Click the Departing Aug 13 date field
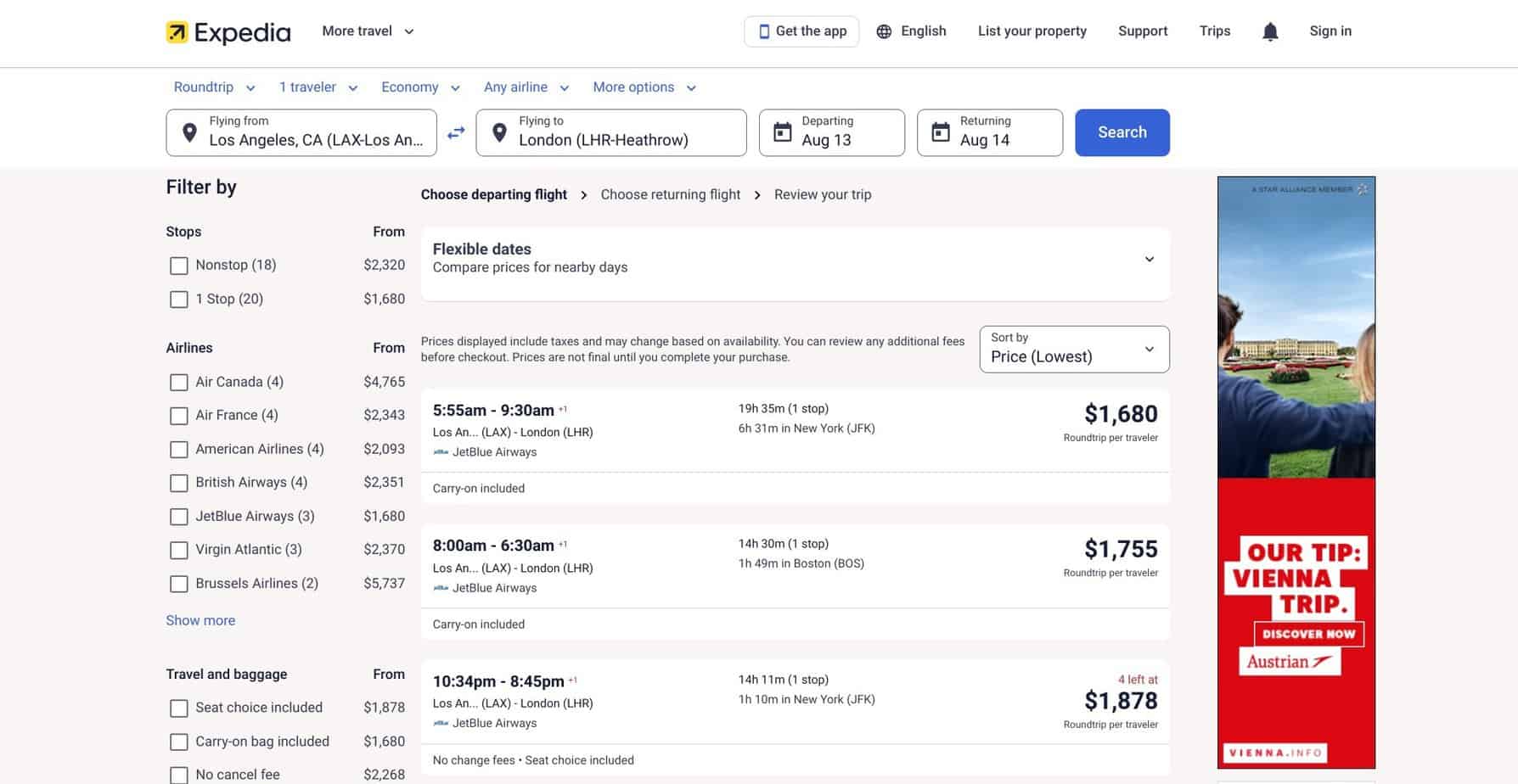This screenshot has width=1518, height=784. 832,132
